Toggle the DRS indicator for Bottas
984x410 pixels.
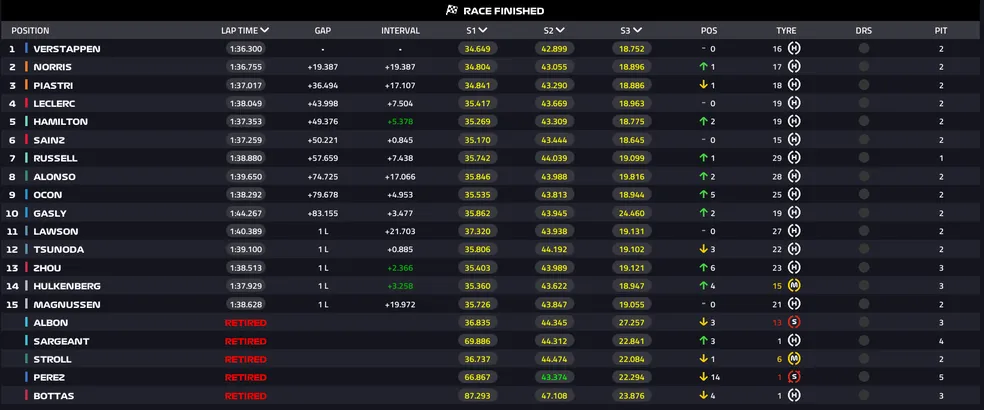(863, 395)
